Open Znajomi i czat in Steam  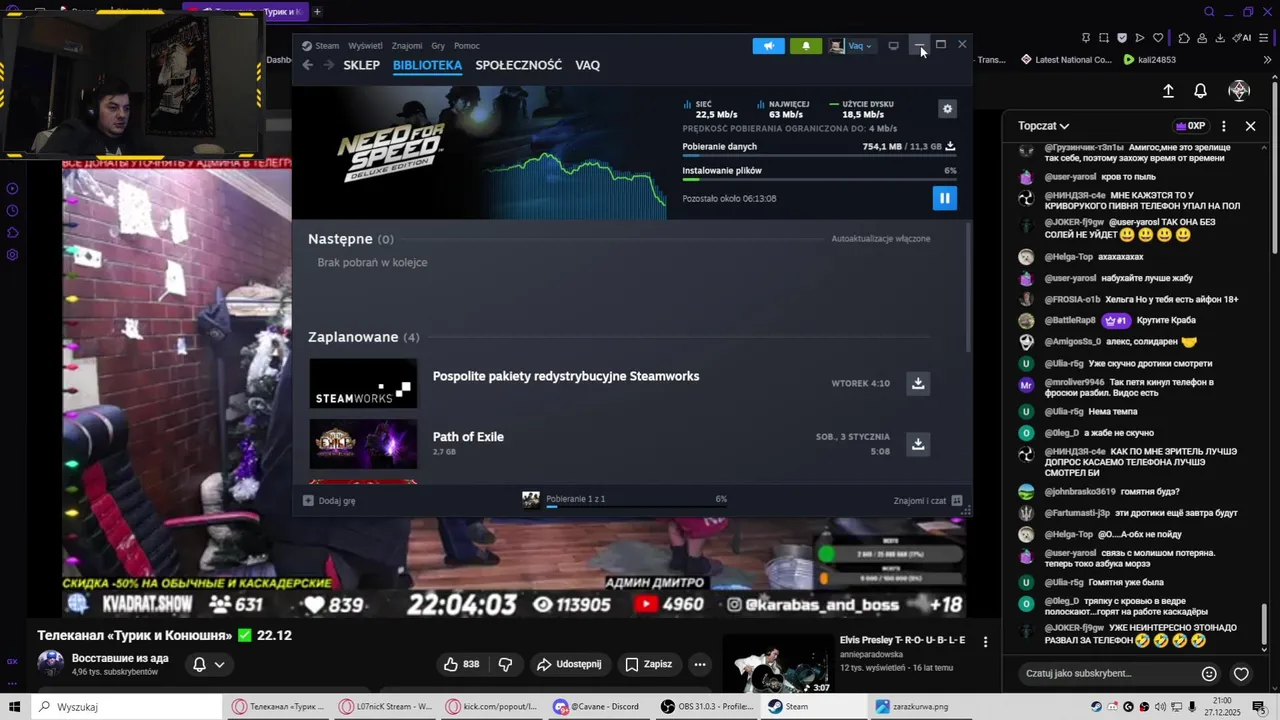pyautogui.click(x=927, y=500)
